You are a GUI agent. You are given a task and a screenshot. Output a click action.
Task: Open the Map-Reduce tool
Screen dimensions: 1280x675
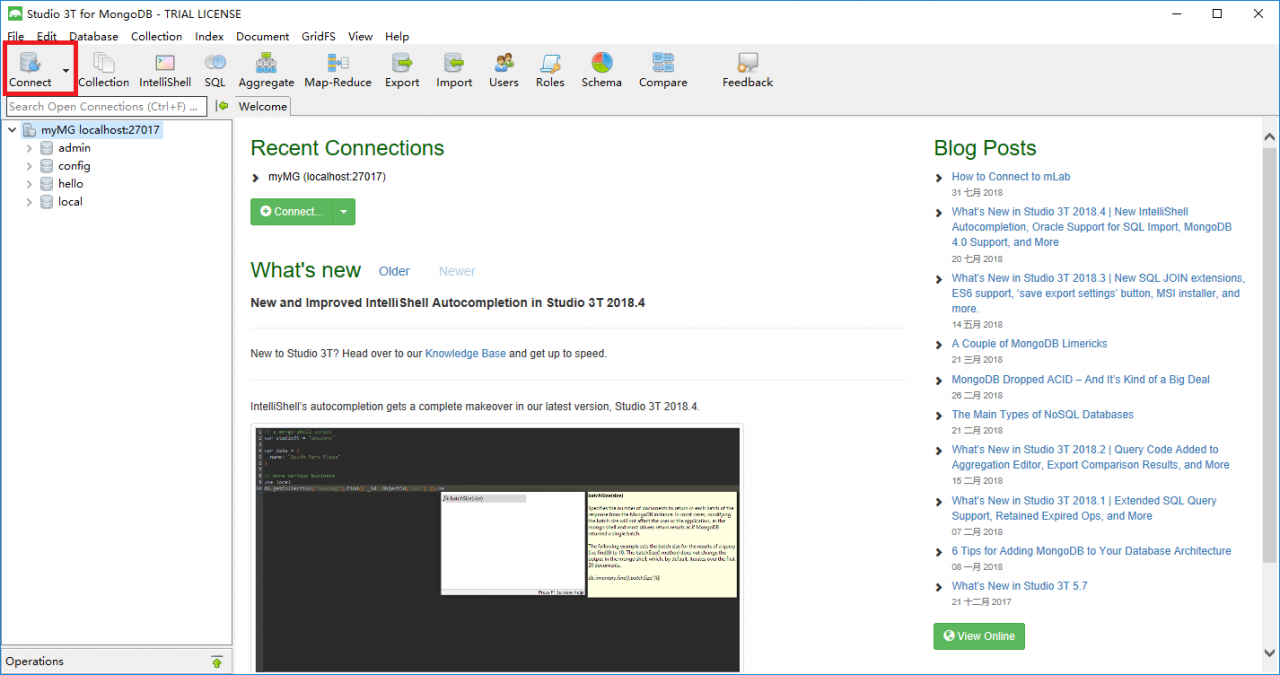pyautogui.click(x=337, y=68)
